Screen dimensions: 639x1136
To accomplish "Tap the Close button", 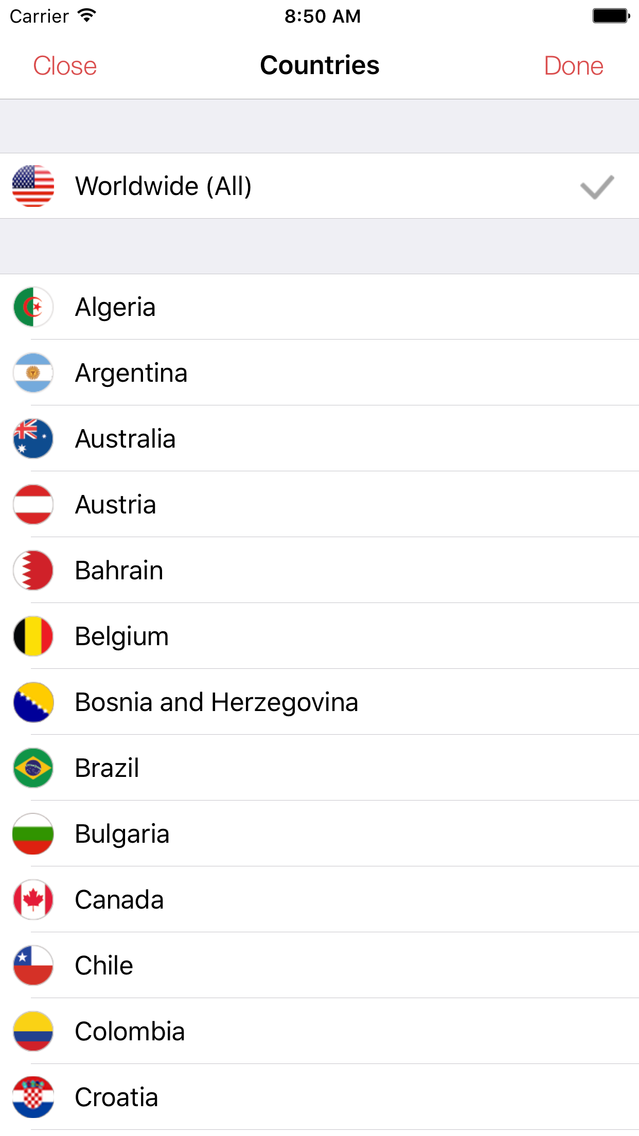I will tap(64, 66).
